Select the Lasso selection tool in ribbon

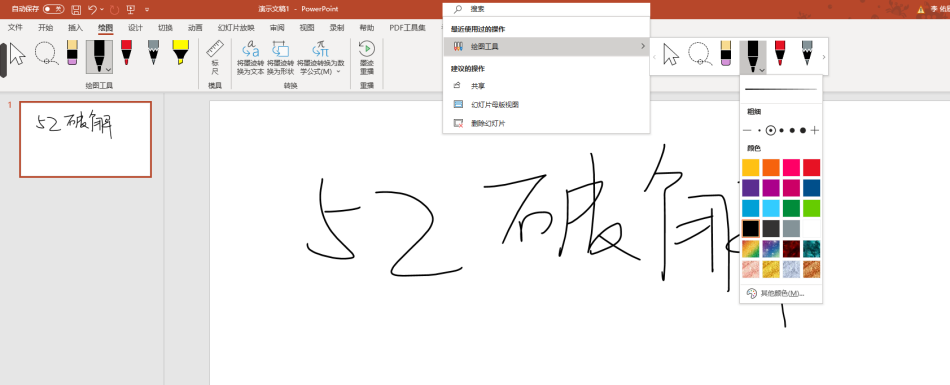(x=46, y=53)
